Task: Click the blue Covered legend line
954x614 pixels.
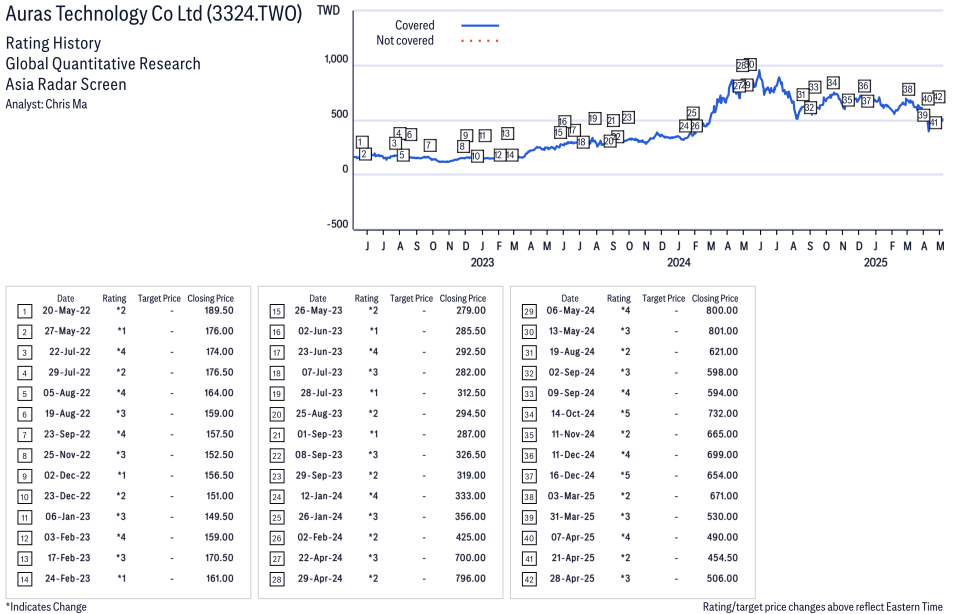Action: click(x=480, y=26)
